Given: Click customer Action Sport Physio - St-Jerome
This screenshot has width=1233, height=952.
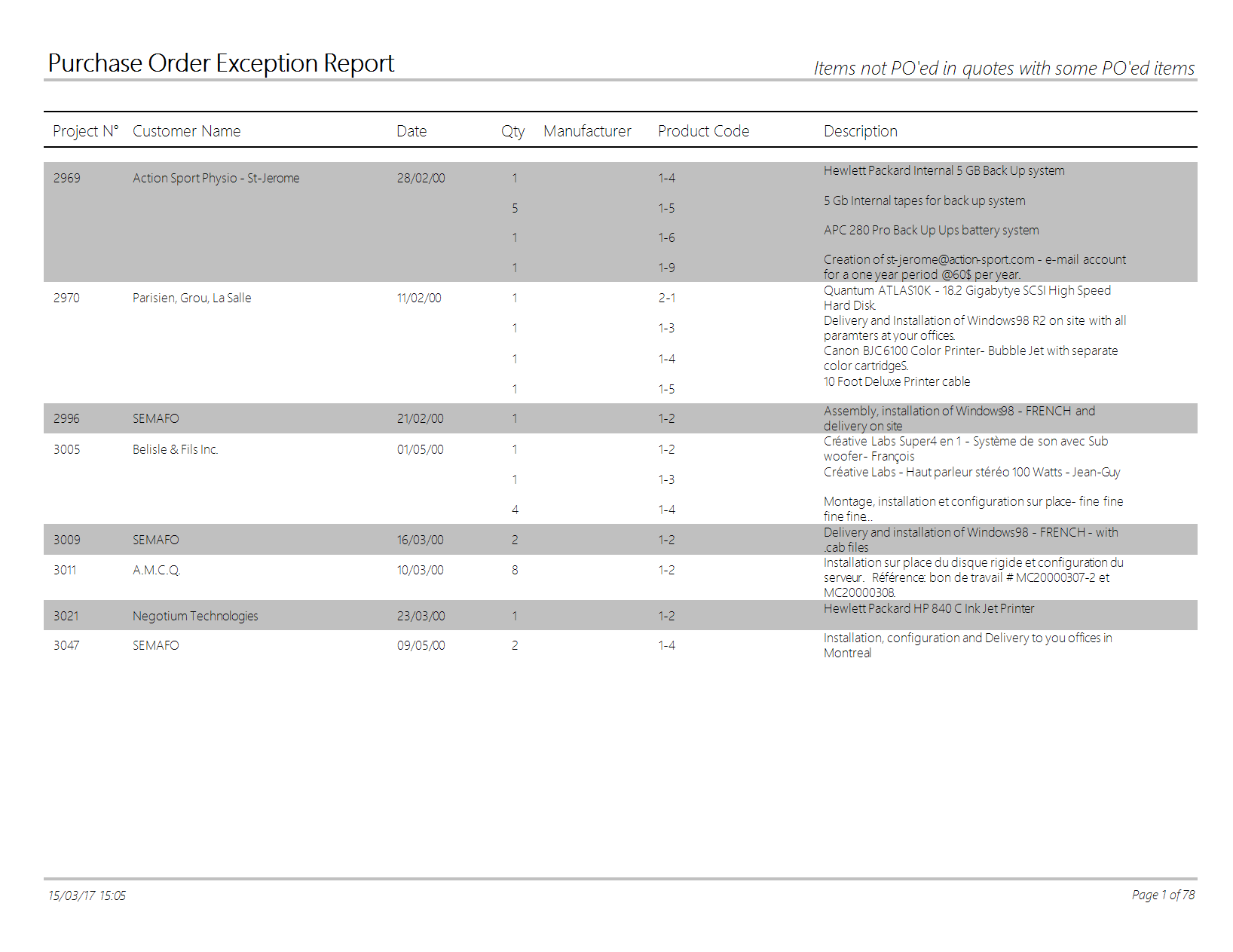Looking at the screenshot, I should [x=216, y=178].
